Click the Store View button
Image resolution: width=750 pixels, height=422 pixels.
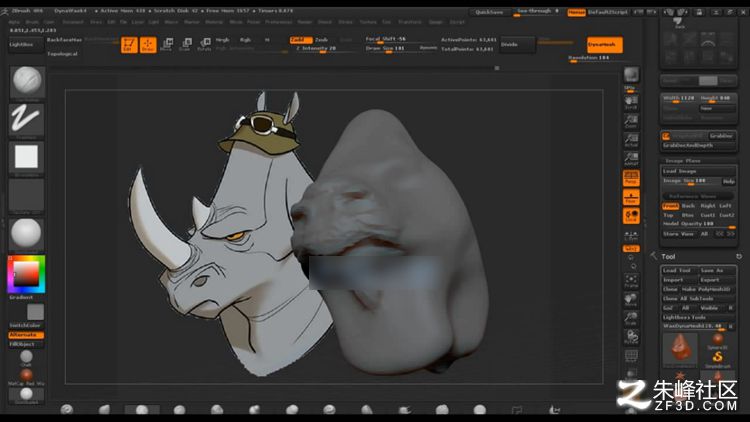click(679, 234)
